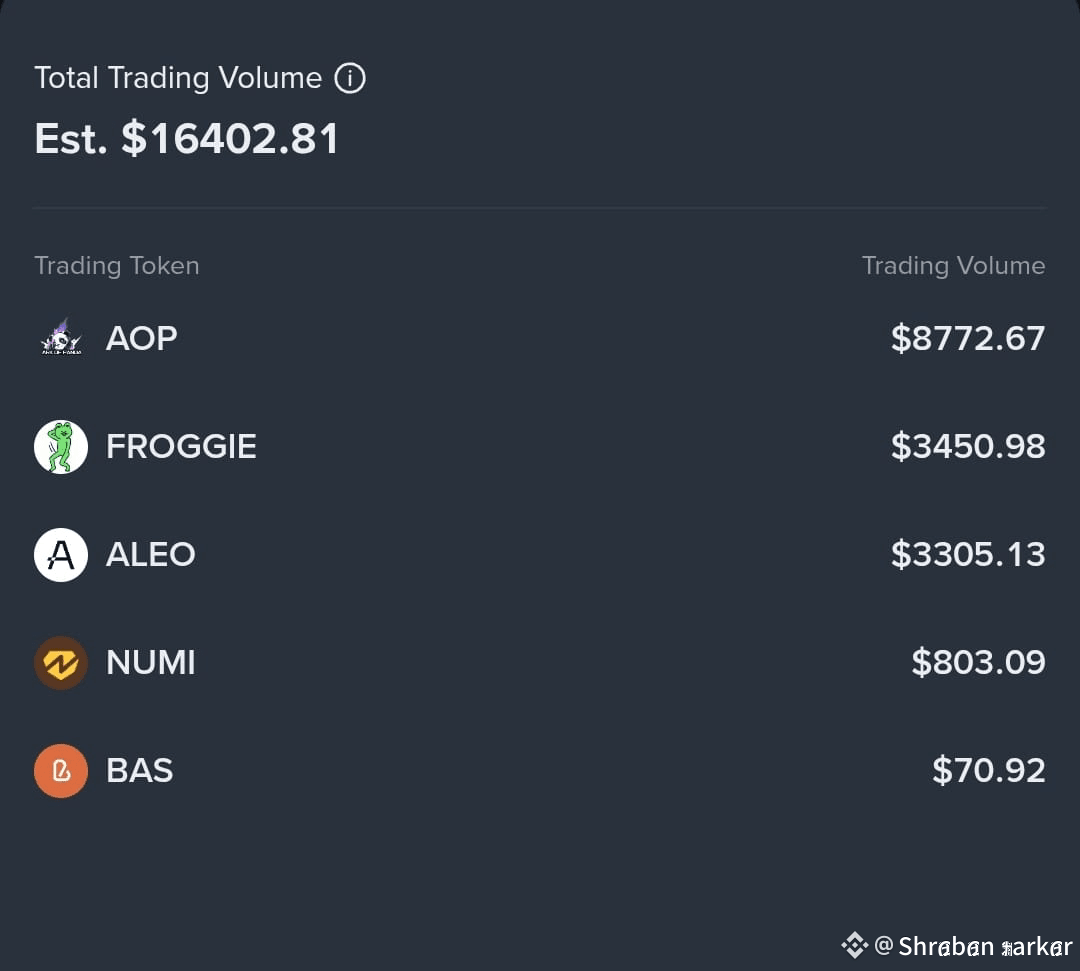This screenshot has height=971, width=1080.
Task: Select the NUMI token label
Action: [151, 663]
